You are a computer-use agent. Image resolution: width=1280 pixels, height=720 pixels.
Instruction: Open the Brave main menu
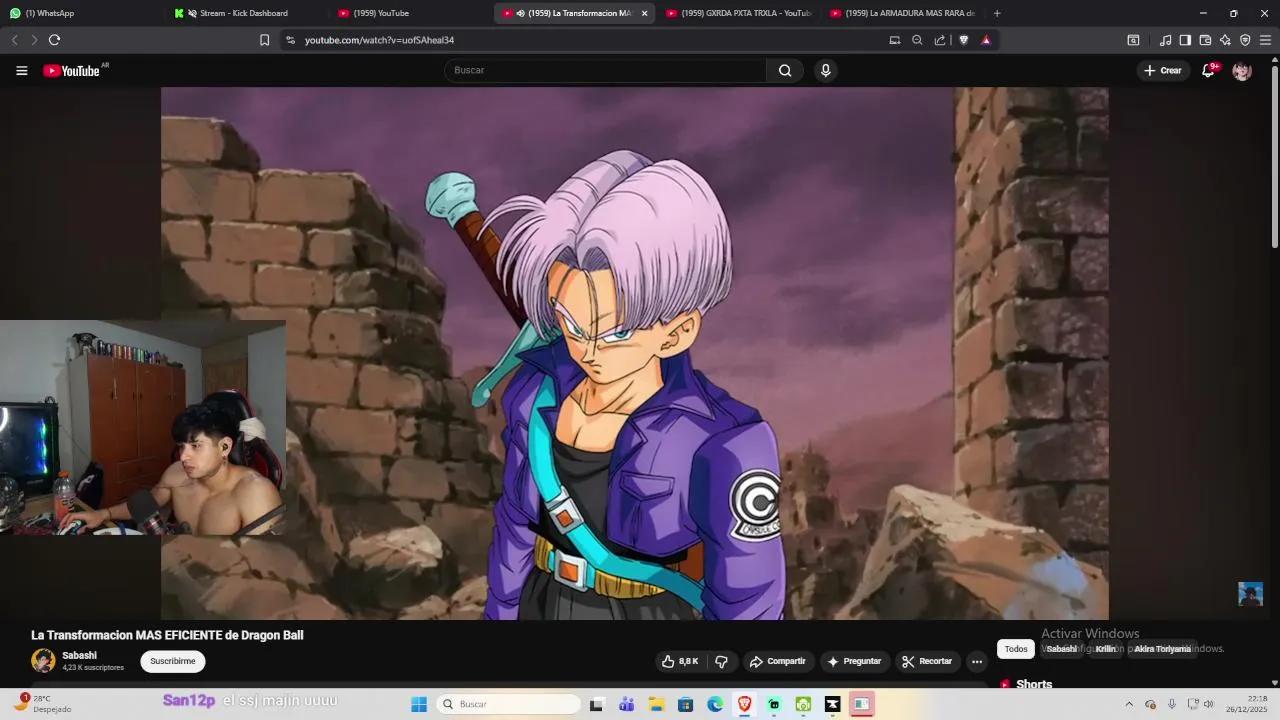pos(1265,40)
